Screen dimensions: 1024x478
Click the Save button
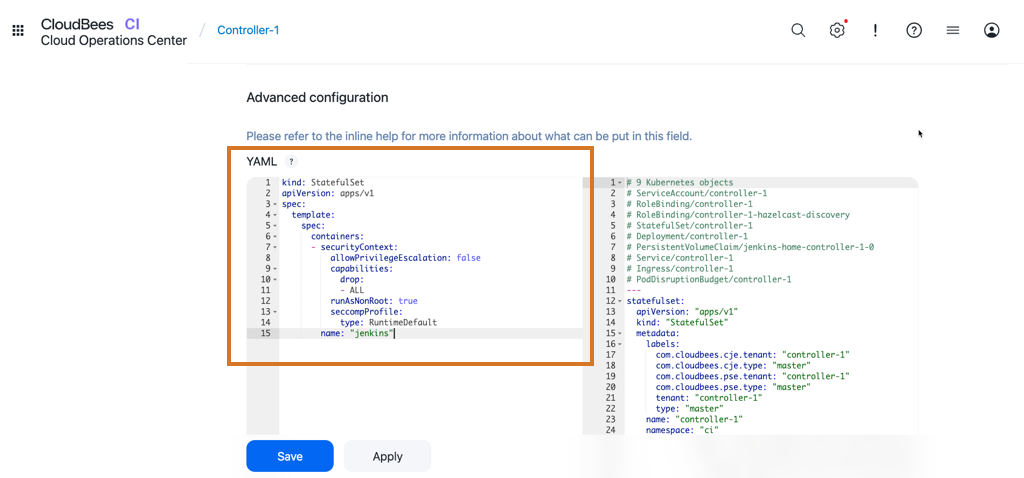tap(290, 456)
